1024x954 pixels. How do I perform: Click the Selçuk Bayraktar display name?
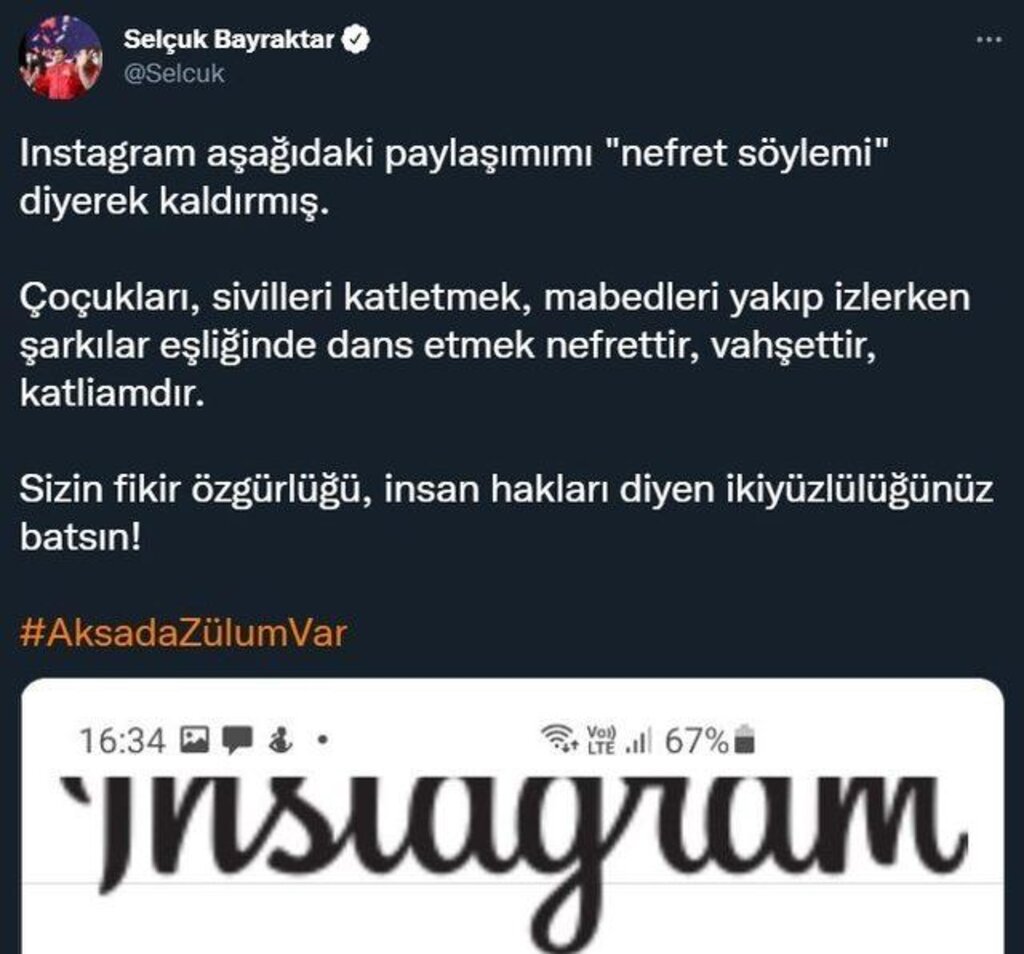click(229, 40)
